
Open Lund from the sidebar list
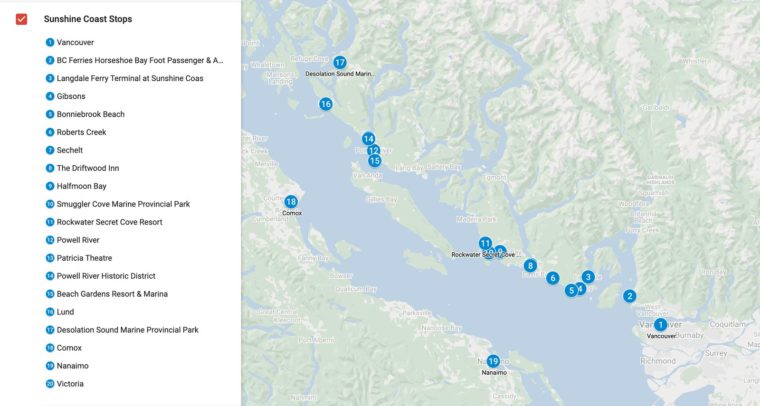(x=65, y=312)
